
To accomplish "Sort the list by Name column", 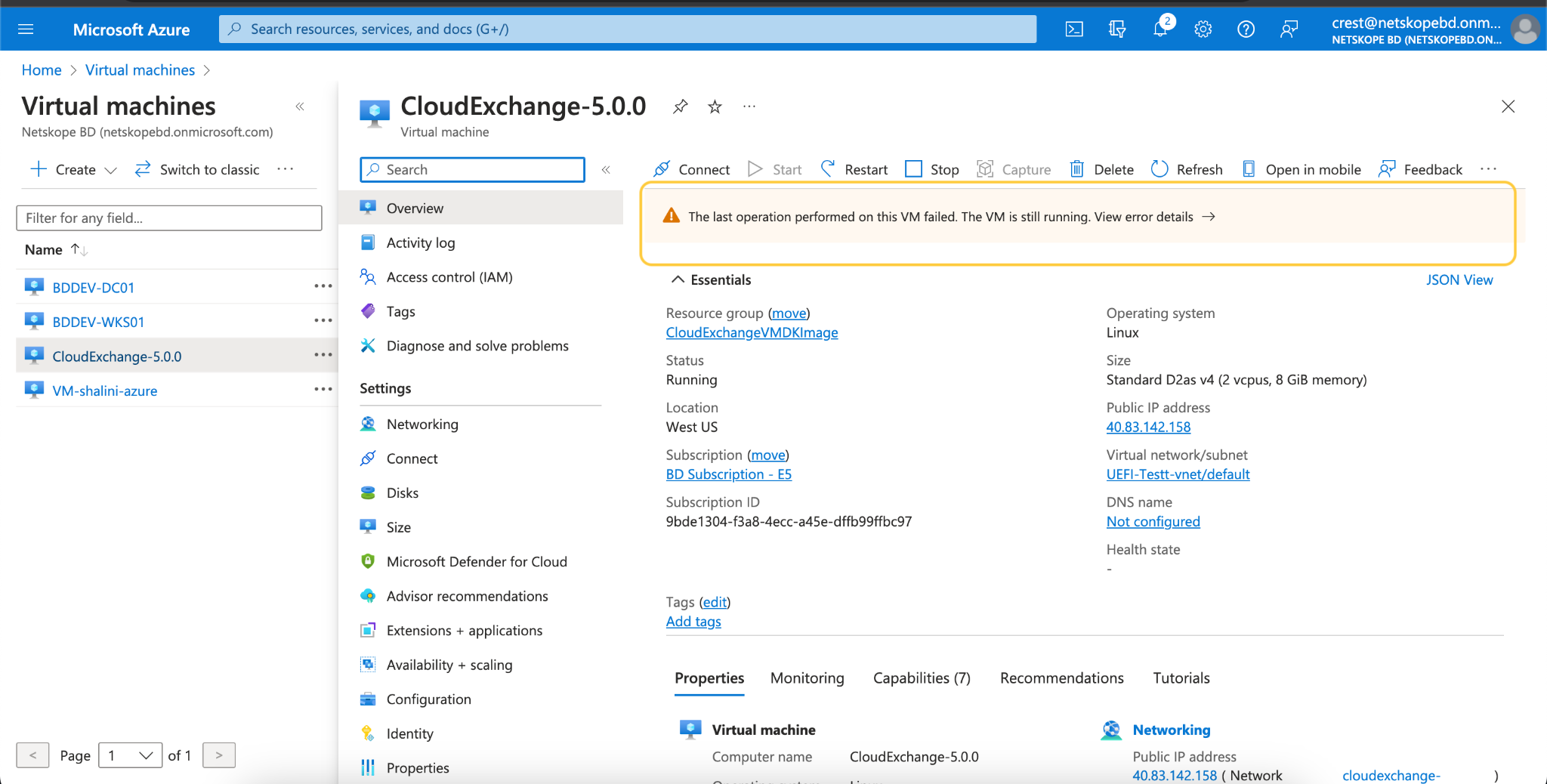I will [57, 249].
